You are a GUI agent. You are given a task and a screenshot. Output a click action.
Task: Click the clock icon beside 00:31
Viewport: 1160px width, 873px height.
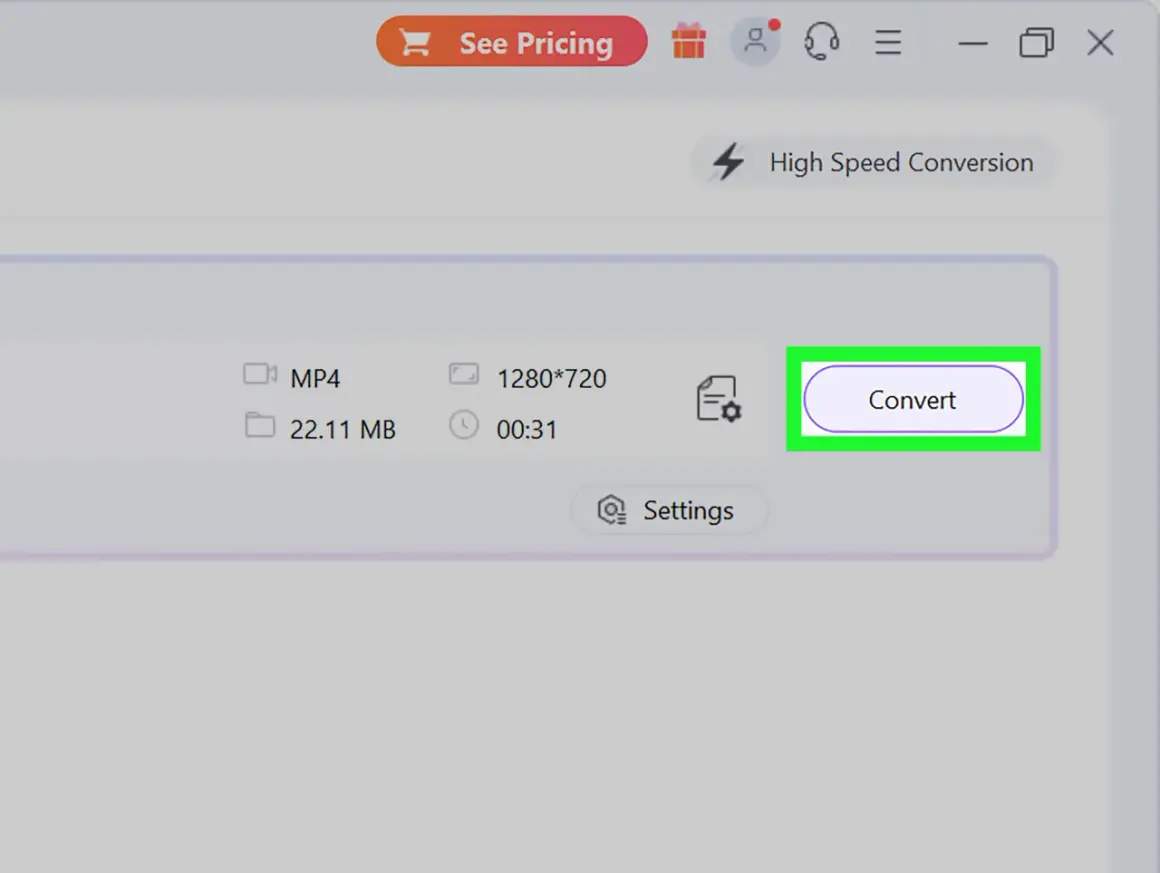click(464, 425)
